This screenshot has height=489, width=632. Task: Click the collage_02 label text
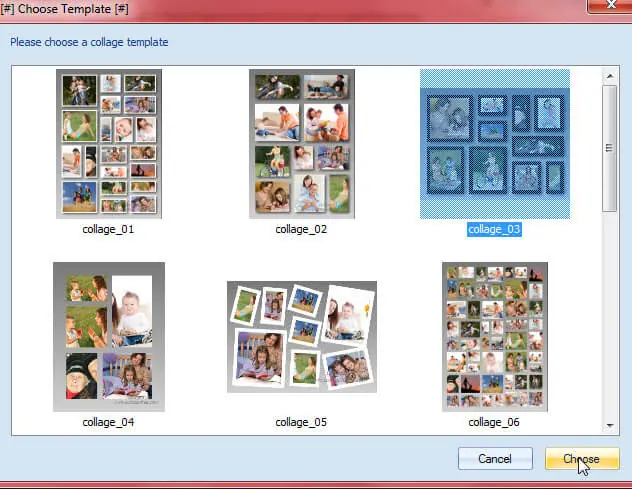[x=301, y=229]
